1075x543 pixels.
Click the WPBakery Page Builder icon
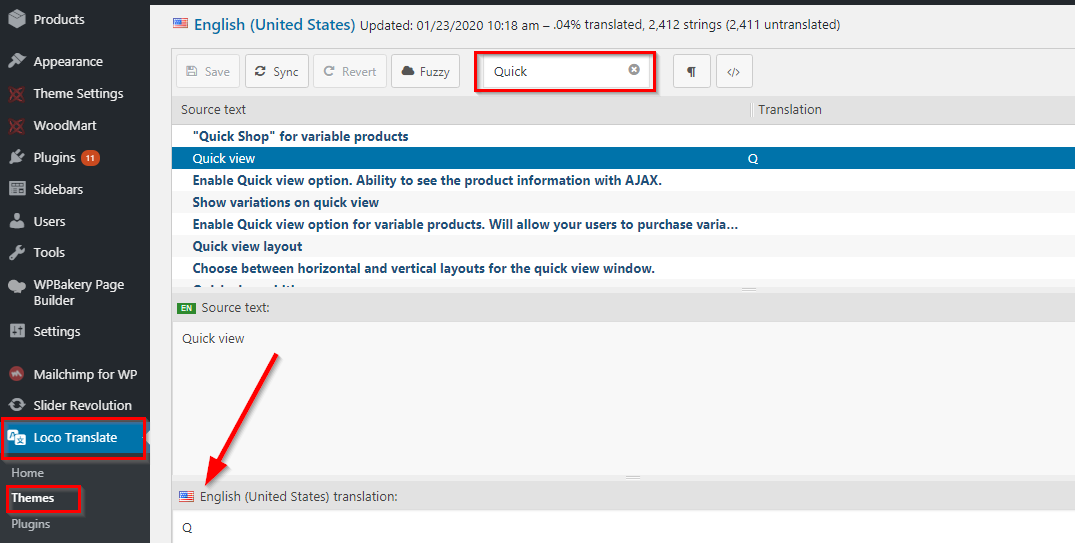(x=16, y=287)
